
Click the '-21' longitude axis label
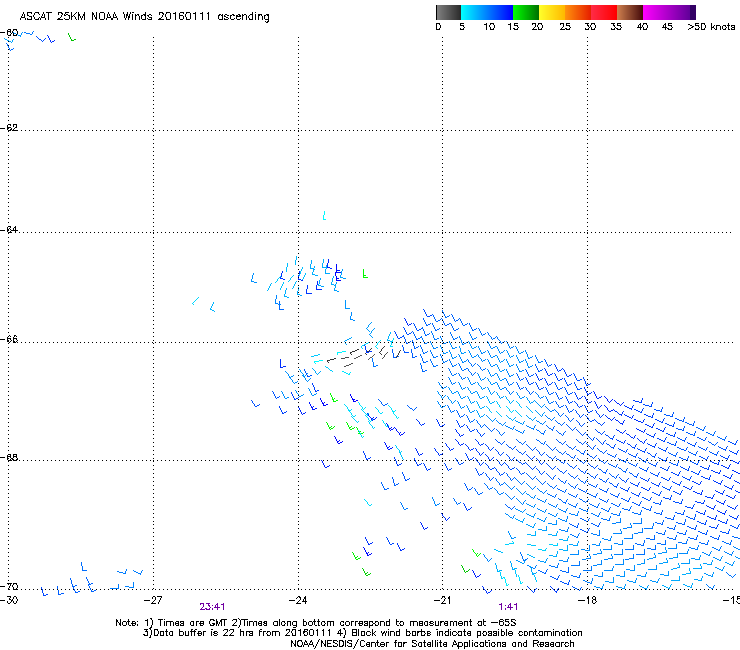click(442, 600)
